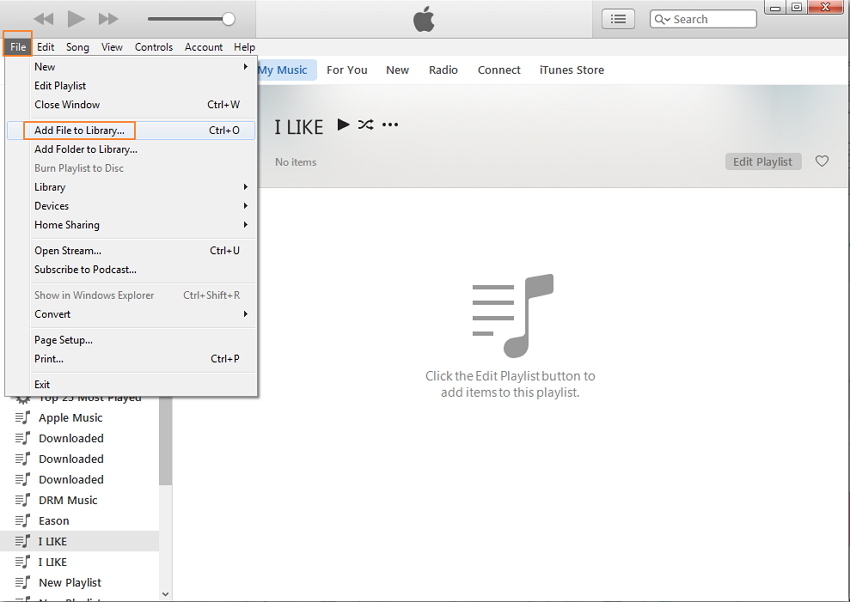Open the three-dot more options for playlist
Viewport: 850px width, 602px height.
(390, 125)
